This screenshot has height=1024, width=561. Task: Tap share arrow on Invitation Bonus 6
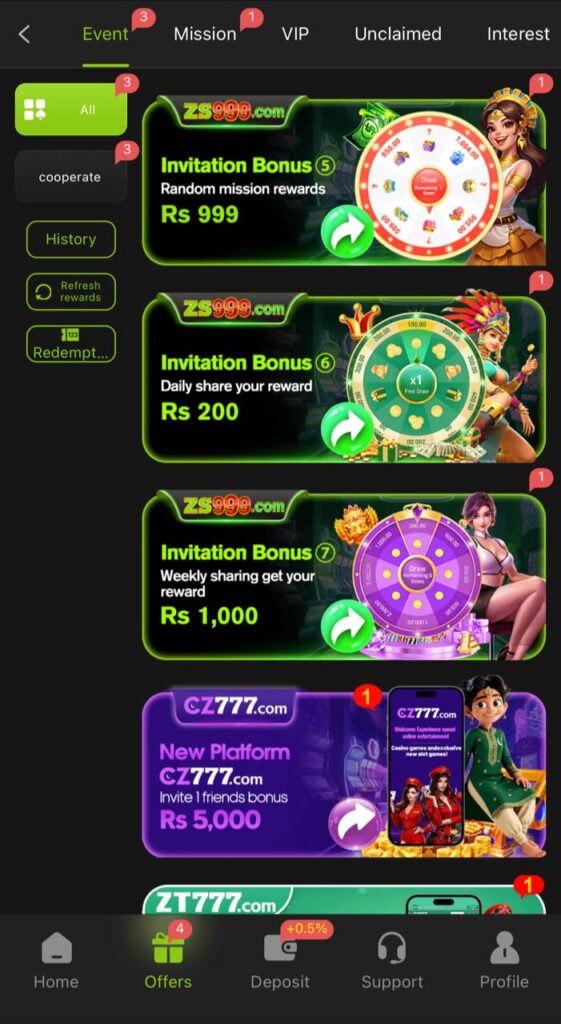click(x=347, y=428)
